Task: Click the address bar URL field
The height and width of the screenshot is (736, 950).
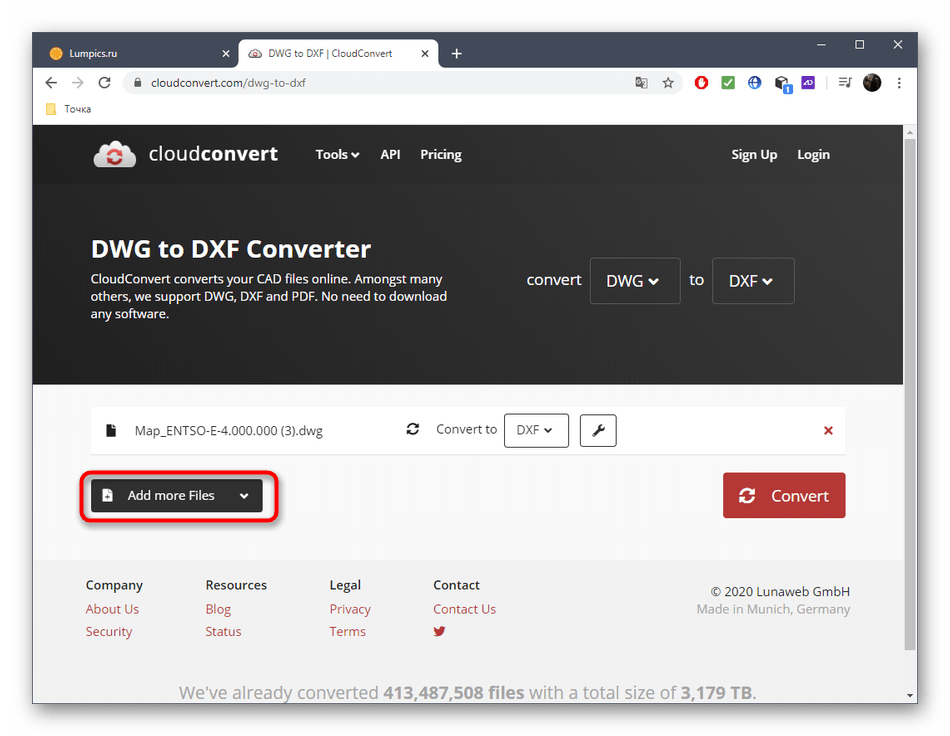Action: click(x=380, y=83)
